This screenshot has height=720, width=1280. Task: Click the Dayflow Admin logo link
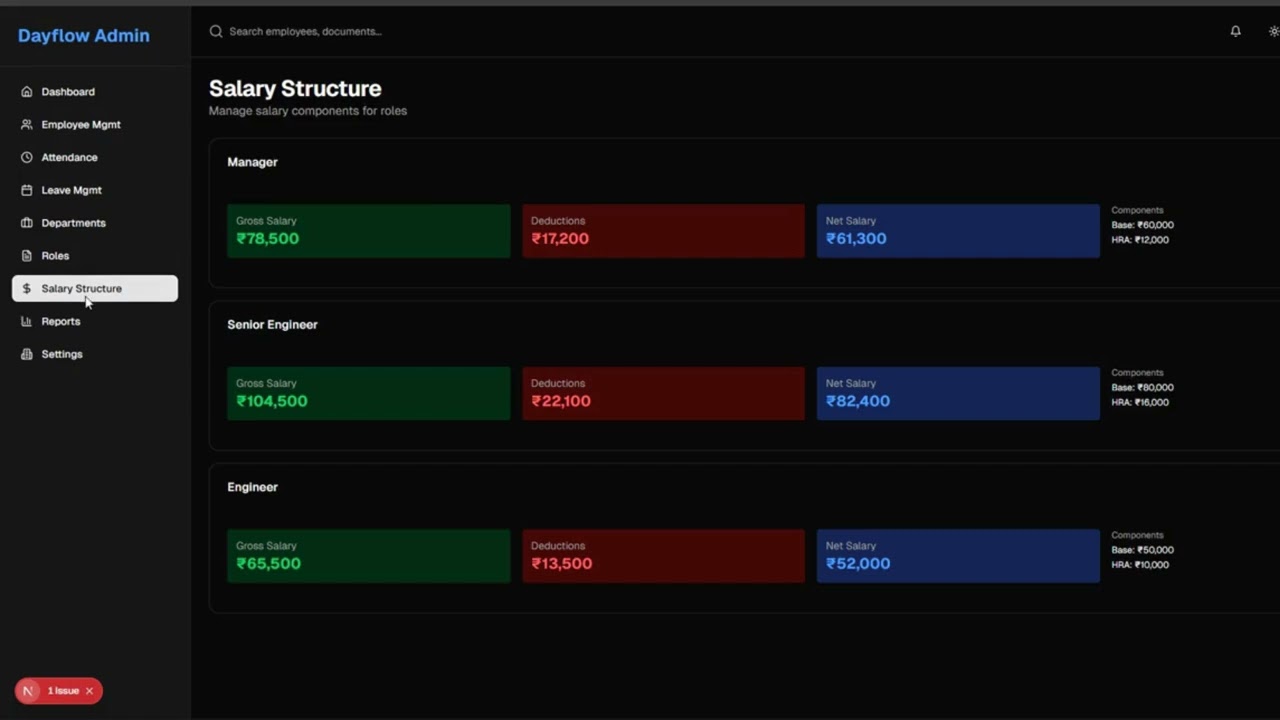tap(84, 36)
